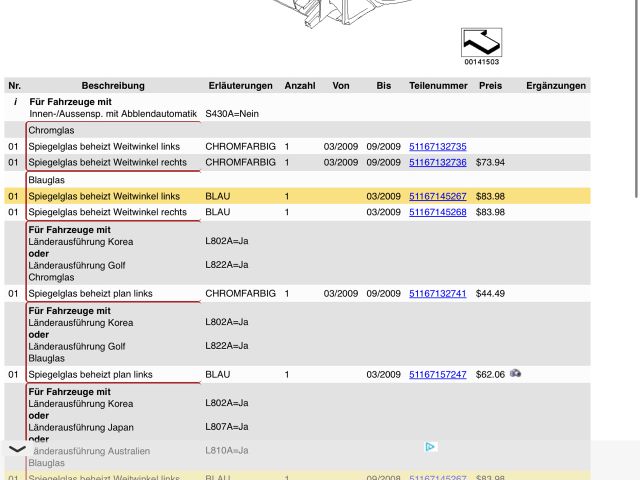Viewport: 640px width, 480px height.
Task: Click the italic 'i' info marker in first row
Action: point(14,102)
